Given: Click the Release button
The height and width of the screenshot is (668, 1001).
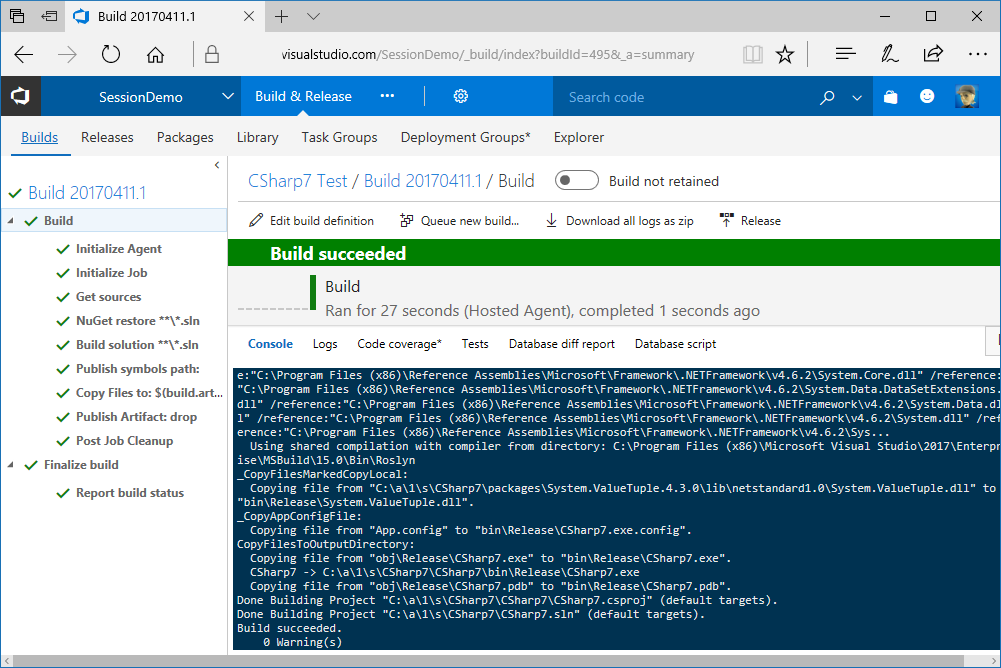Looking at the screenshot, I should [x=750, y=221].
